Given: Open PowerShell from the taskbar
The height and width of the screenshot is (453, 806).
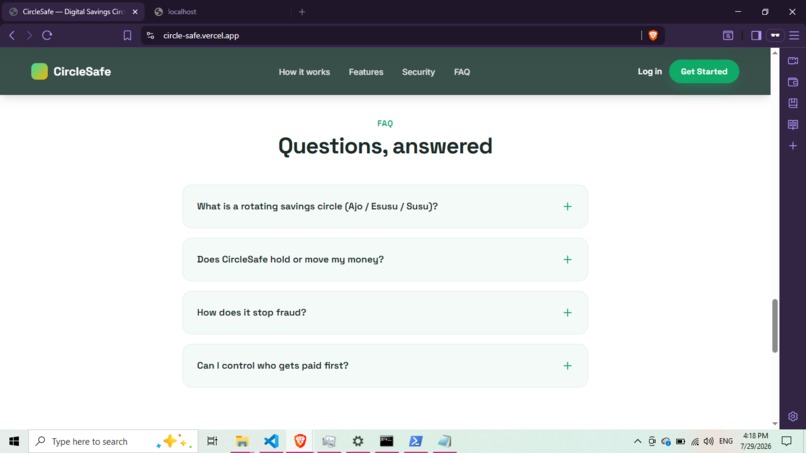Looking at the screenshot, I should 415,441.
